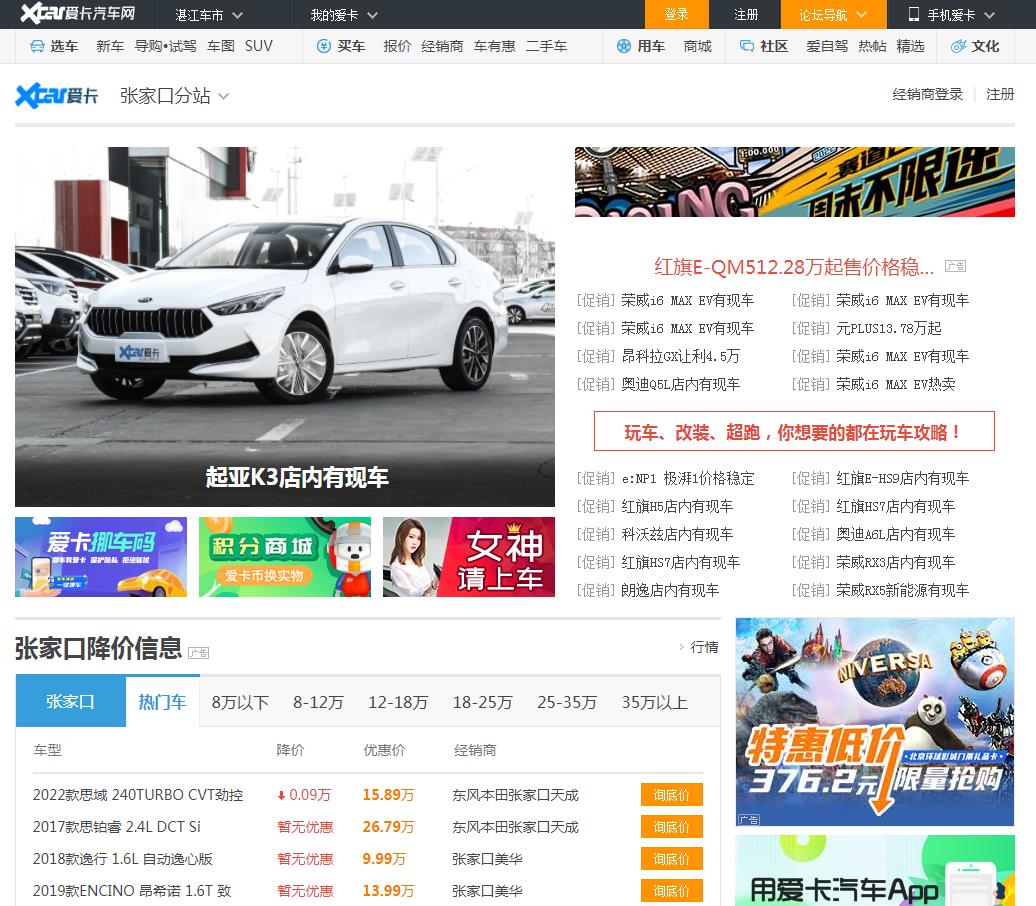The height and width of the screenshot is (906, 1036).
Task: Open 经销商 in the nav bar
Action: pos(442,46)
